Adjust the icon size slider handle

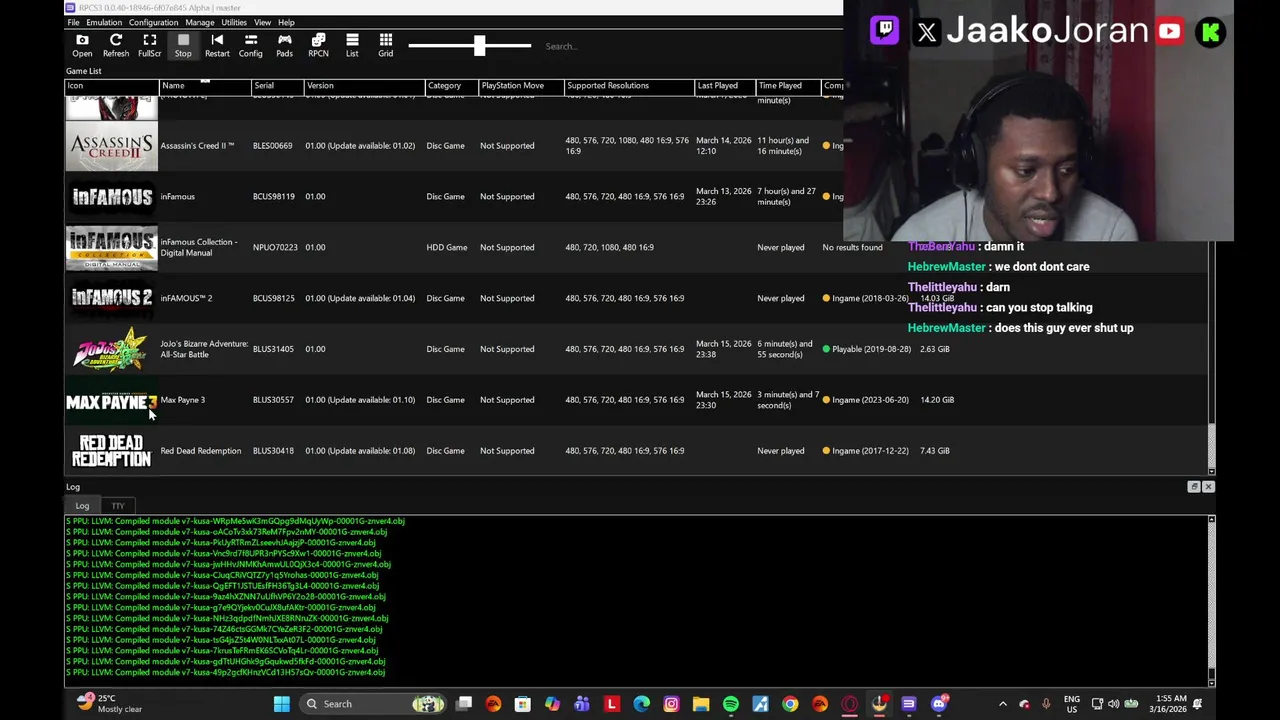[479, 45]
